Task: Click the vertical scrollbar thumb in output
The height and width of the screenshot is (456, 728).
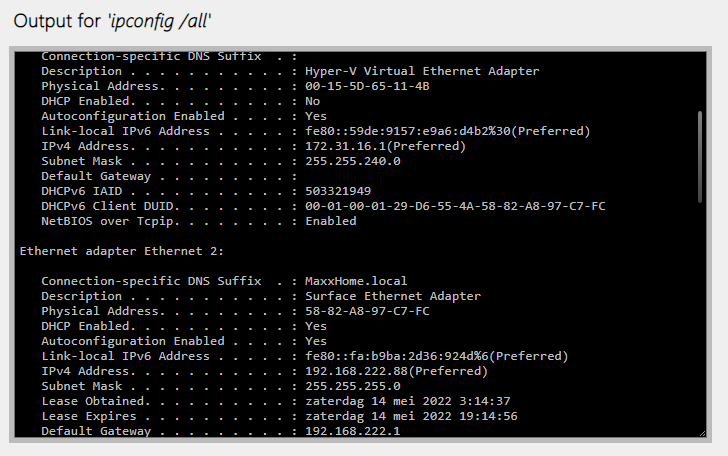Action: 699,156
